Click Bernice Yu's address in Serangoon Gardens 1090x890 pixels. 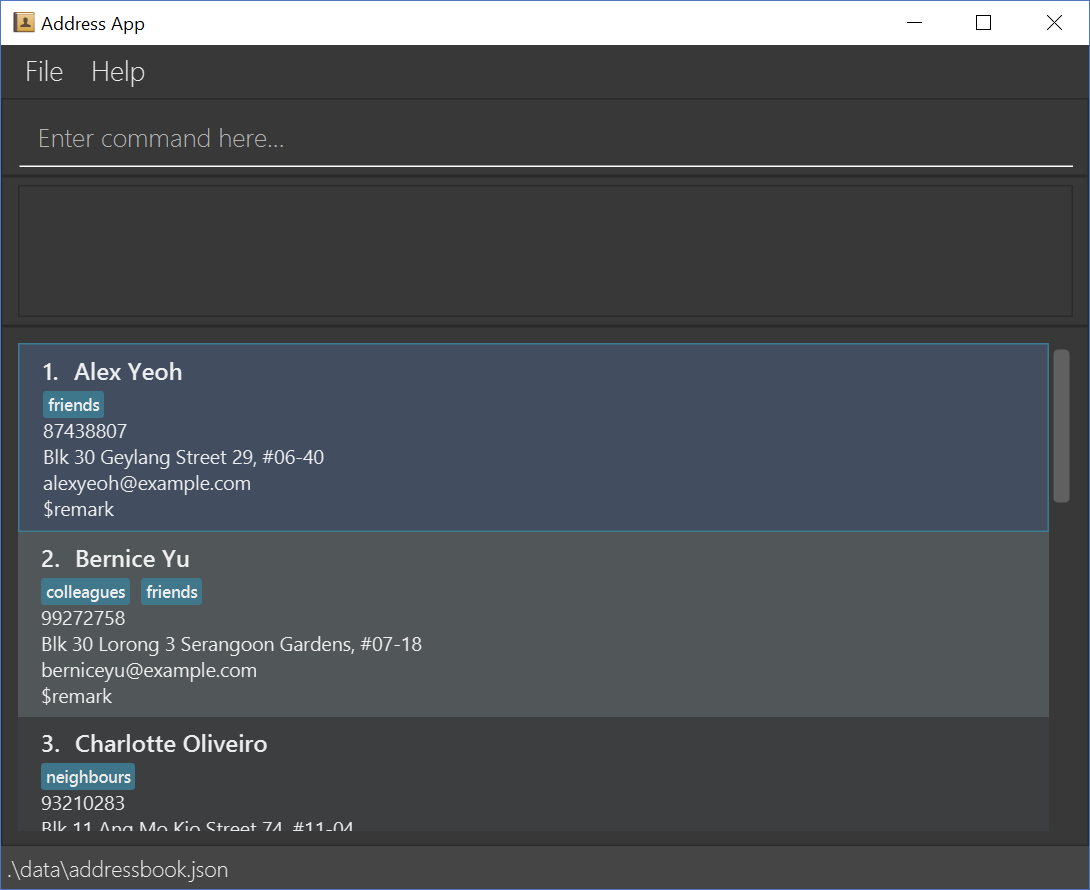[x=231, y=644]
